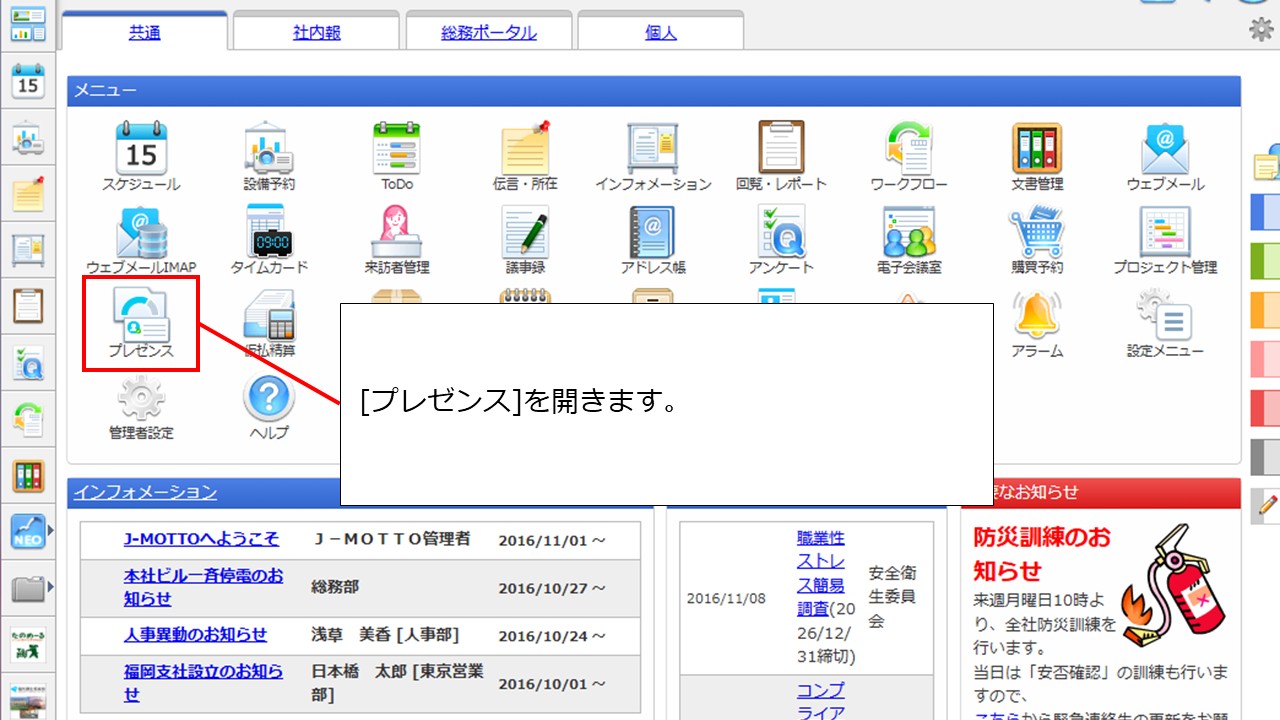Switch to the 社内報 tab

tap(316, 31)
